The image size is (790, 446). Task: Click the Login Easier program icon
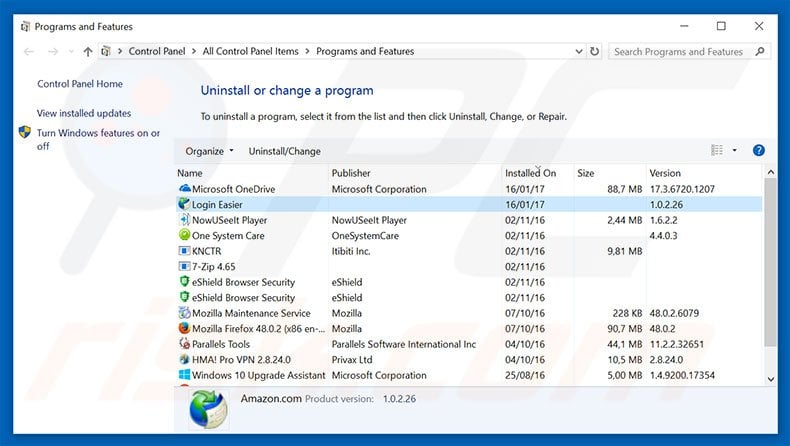184,204
